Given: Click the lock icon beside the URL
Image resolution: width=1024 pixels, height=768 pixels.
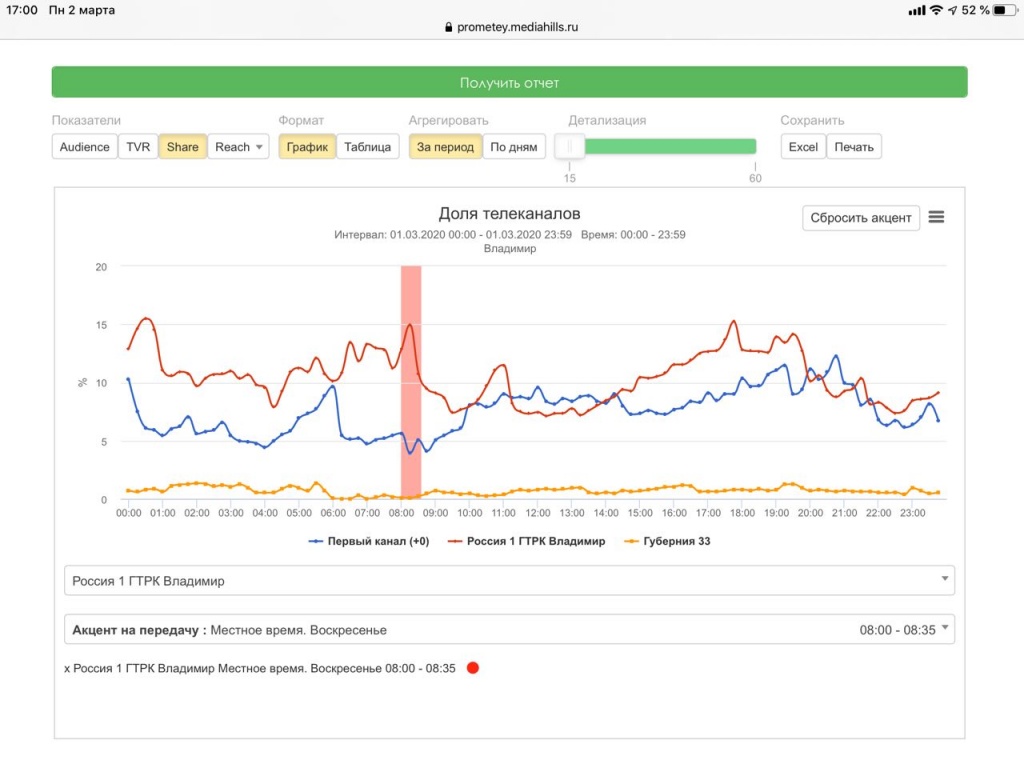Looking at the screenshot, I should [449, 27].
